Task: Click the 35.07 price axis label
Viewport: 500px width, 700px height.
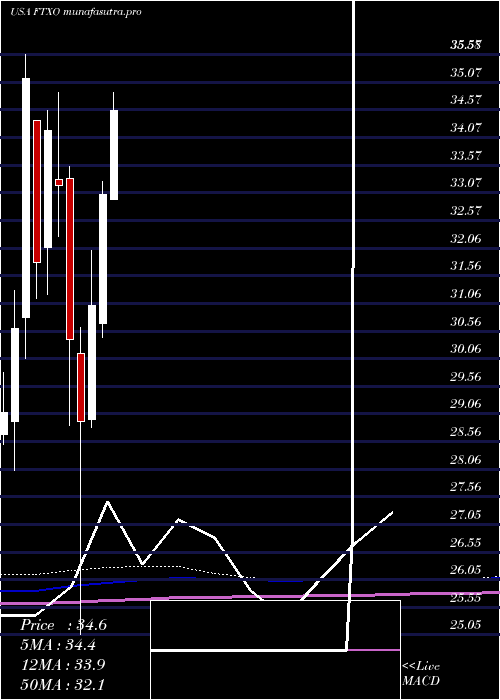Action: click(466, 72)
